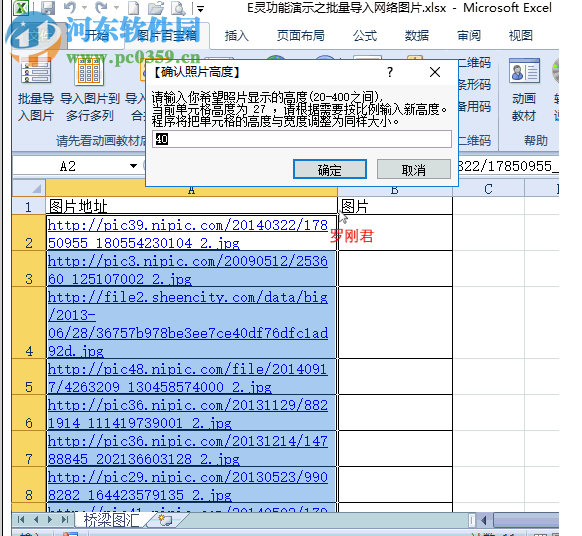
Task: Select row 8 header
Action: coord(29,485)
